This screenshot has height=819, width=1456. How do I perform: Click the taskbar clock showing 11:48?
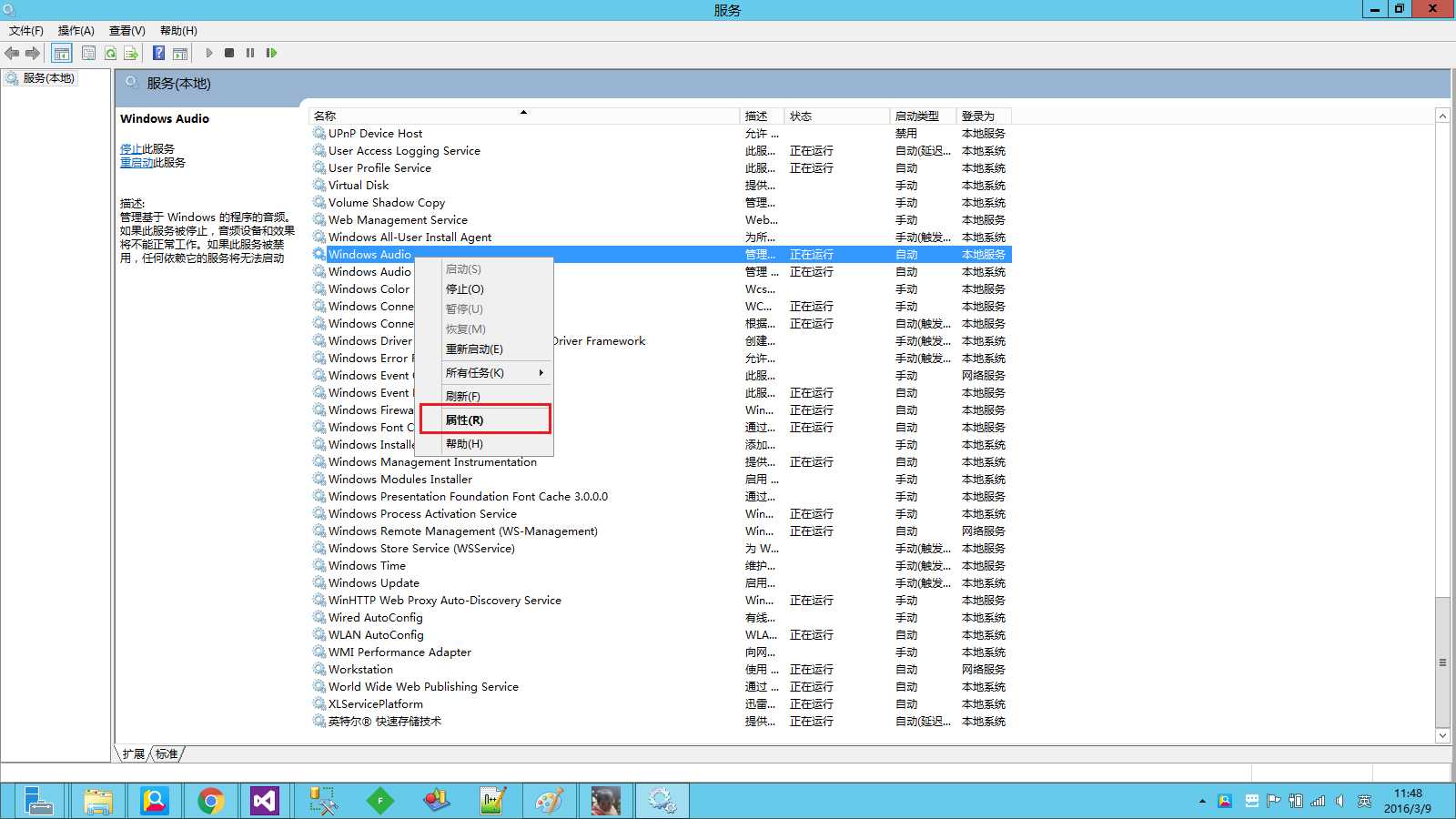pos(1408,801)
